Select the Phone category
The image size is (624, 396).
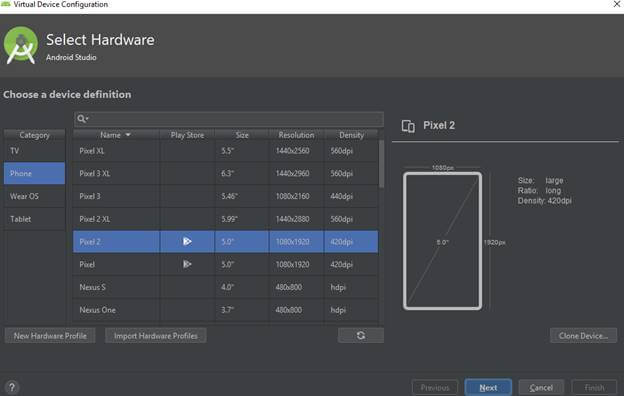click(34, 173)
